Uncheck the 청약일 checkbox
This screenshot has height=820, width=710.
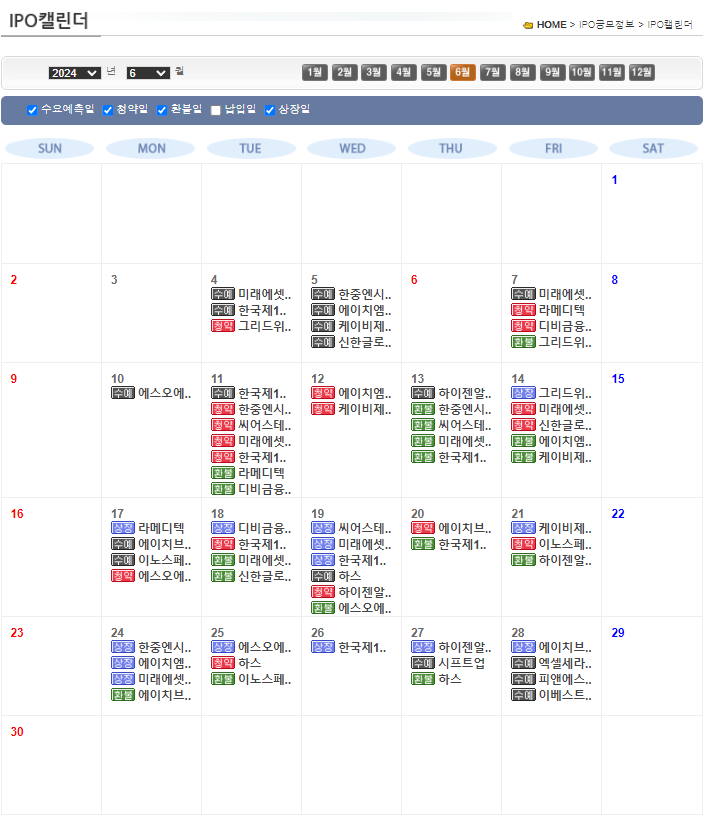[x=108, y=110]
